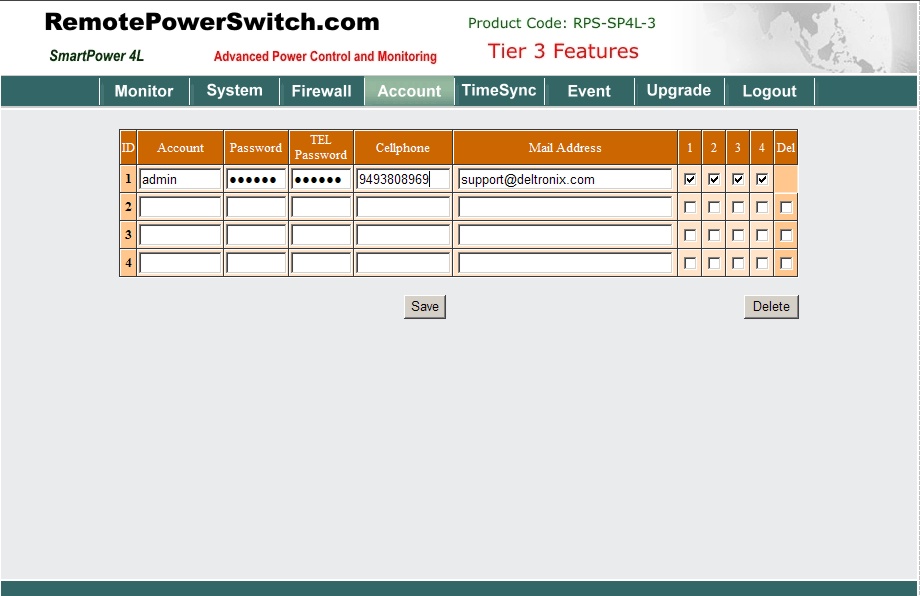Screen dimensions: 920x596
Task: Enable outlet 1 for account row 3
Action: 690,235
